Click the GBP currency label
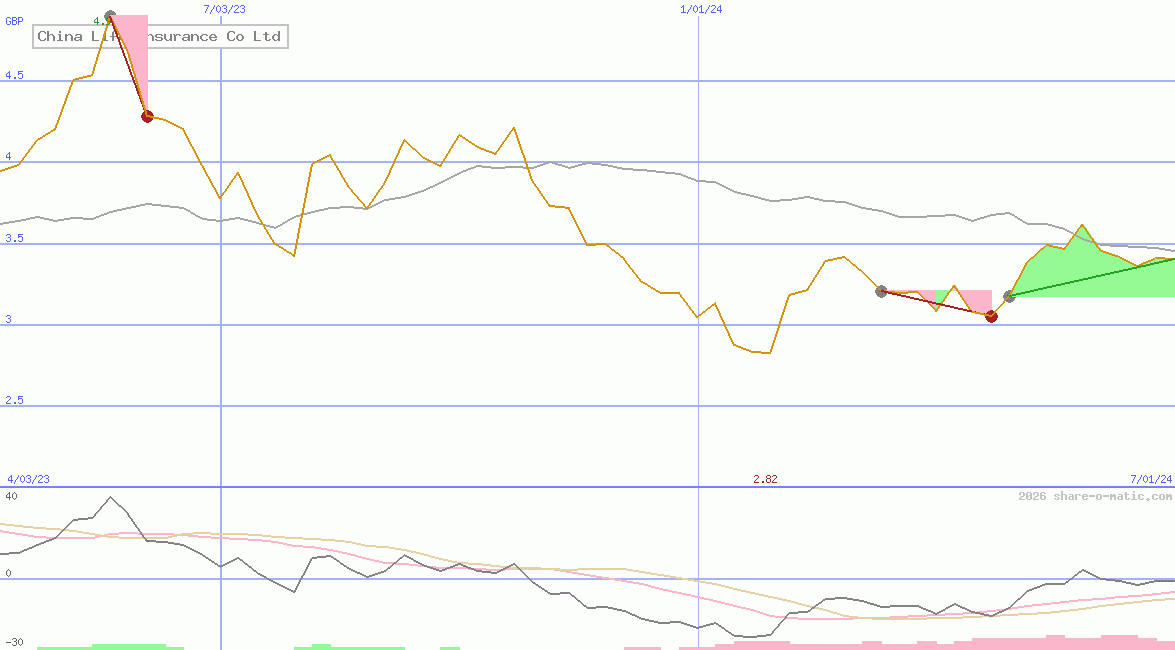This screenshot has height=650, width=1175. pos(14,20)
